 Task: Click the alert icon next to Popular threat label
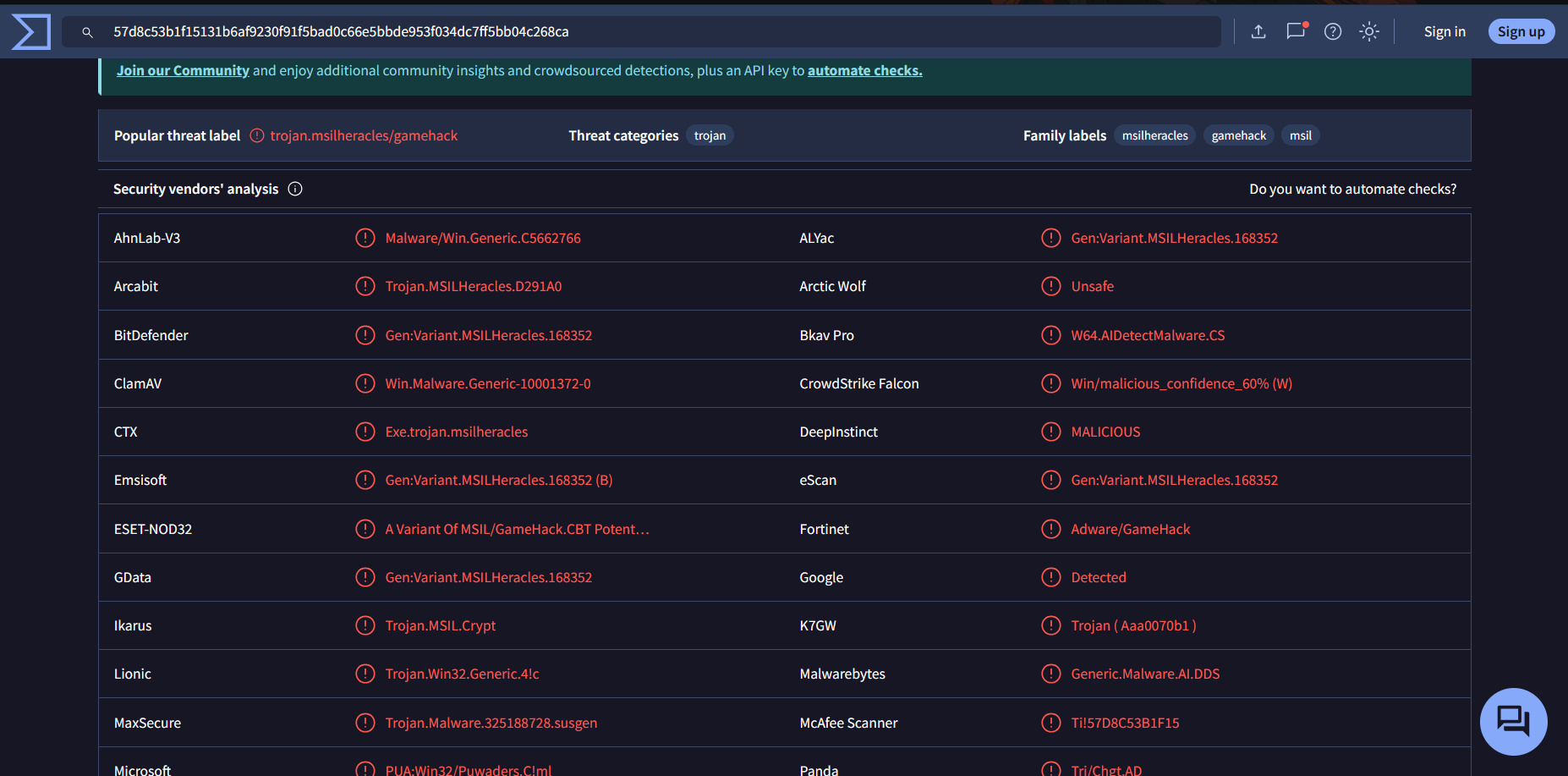(257, 135)
